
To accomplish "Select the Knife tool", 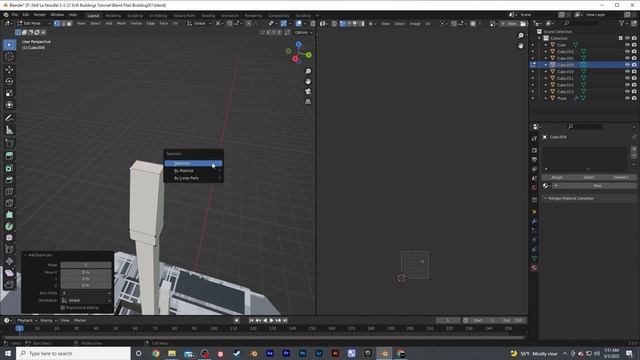I will (9, 203).
